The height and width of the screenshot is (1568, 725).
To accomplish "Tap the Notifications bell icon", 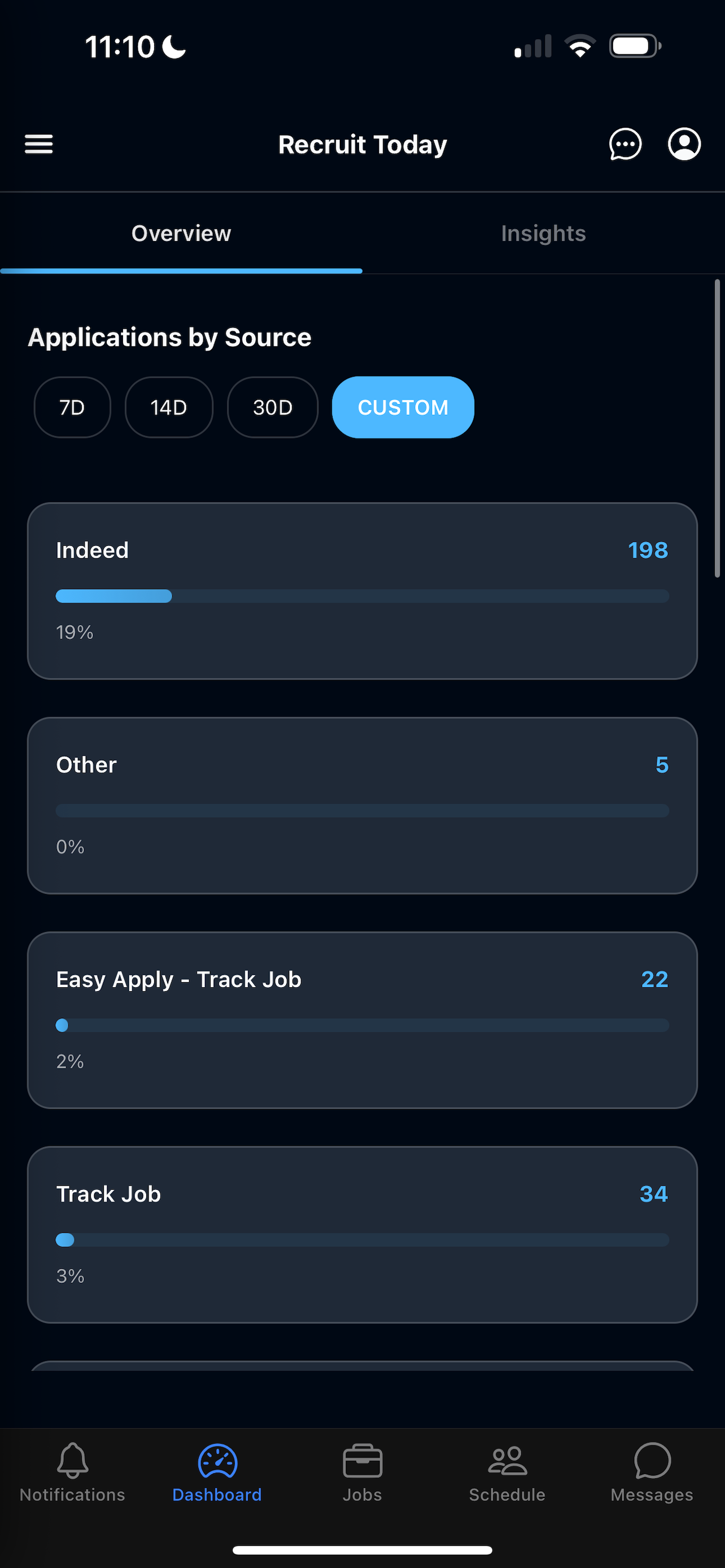I will pos(72,1460).
